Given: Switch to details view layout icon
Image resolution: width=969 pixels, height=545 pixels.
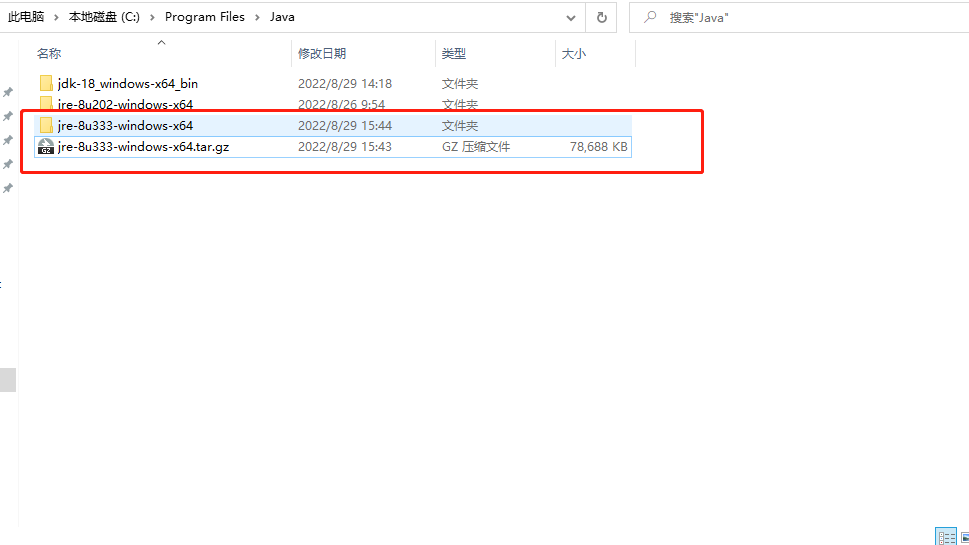Looking at the screenshot, I should pyautogui.click(x=946, y=536).
